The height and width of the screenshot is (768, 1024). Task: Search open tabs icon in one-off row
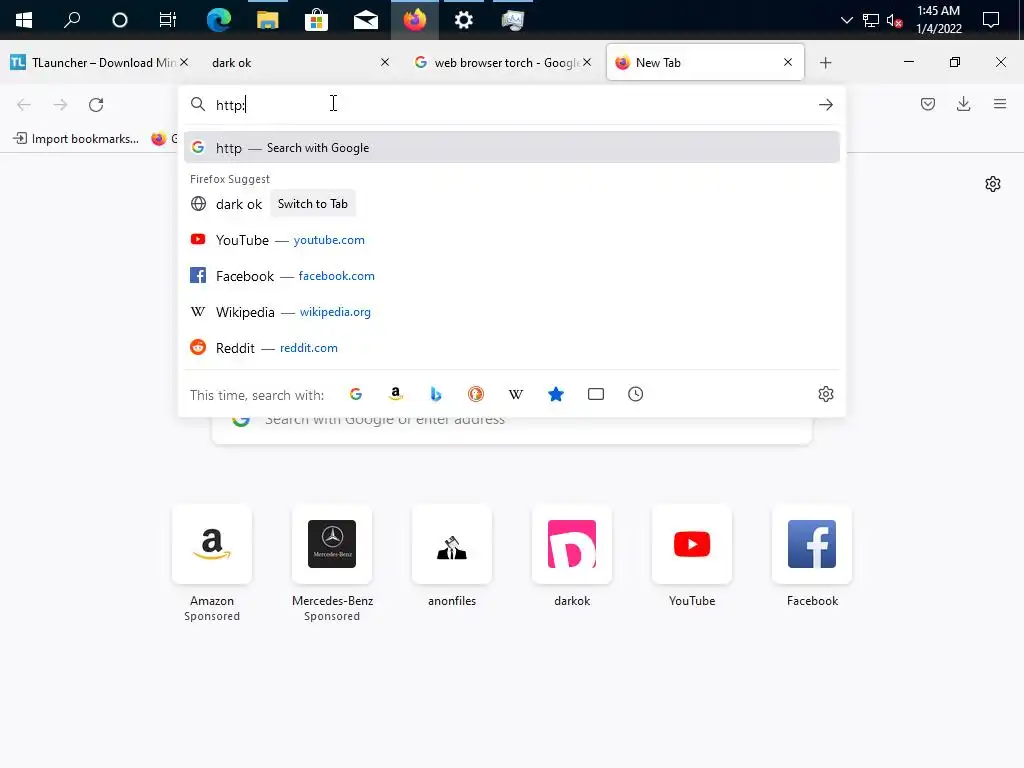click(x=596, y=394)
